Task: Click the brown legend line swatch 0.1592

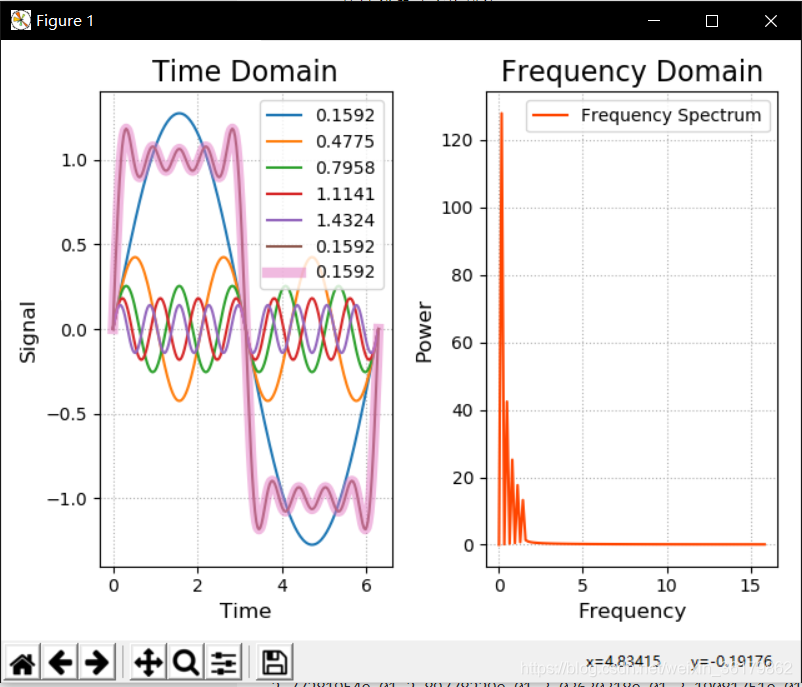Action: point(284,247)
